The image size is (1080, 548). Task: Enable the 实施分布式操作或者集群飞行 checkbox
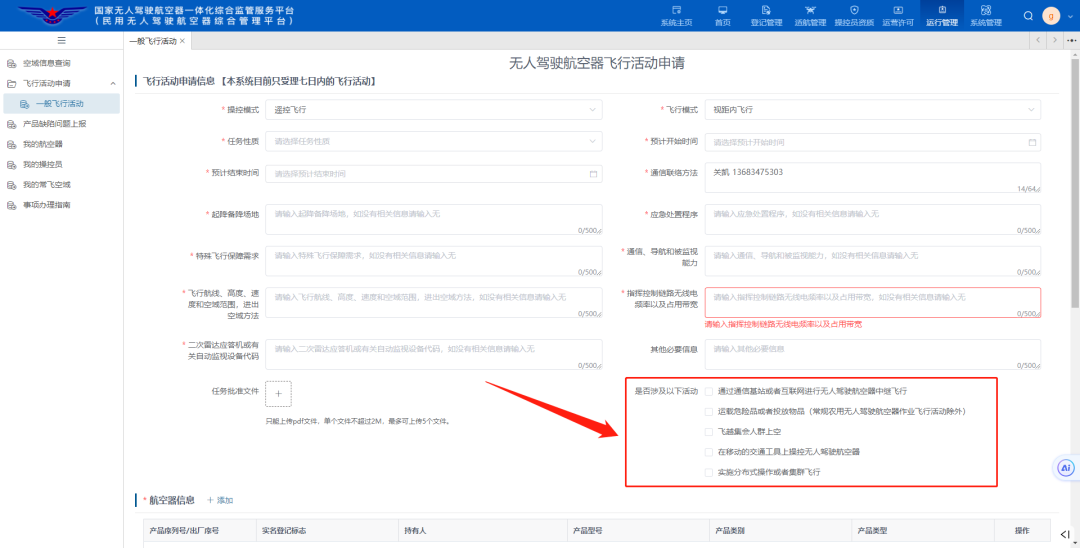pos(709,471)
